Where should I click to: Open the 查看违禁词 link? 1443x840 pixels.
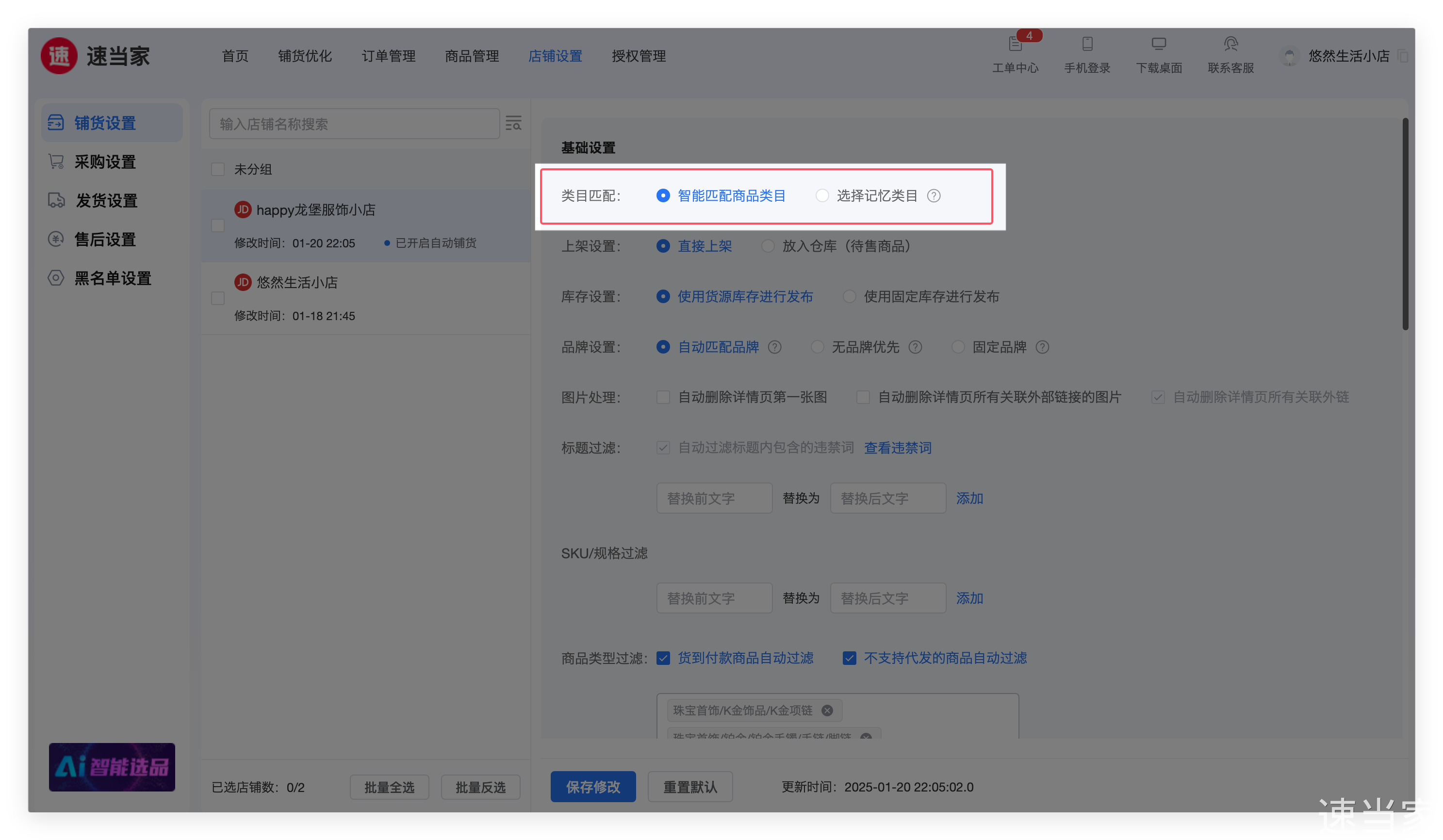pos(897,448)
